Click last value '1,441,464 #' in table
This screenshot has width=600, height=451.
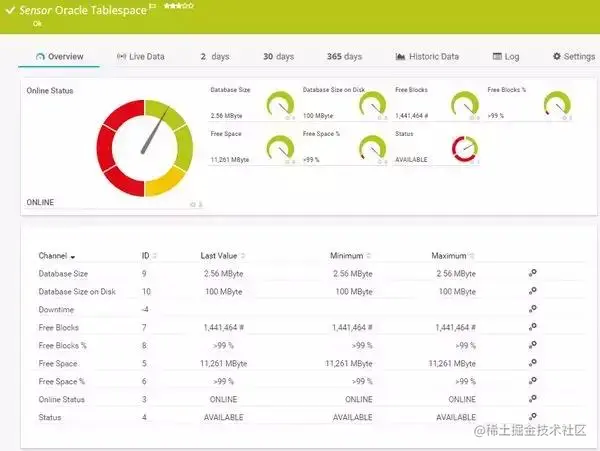[223, 327]
